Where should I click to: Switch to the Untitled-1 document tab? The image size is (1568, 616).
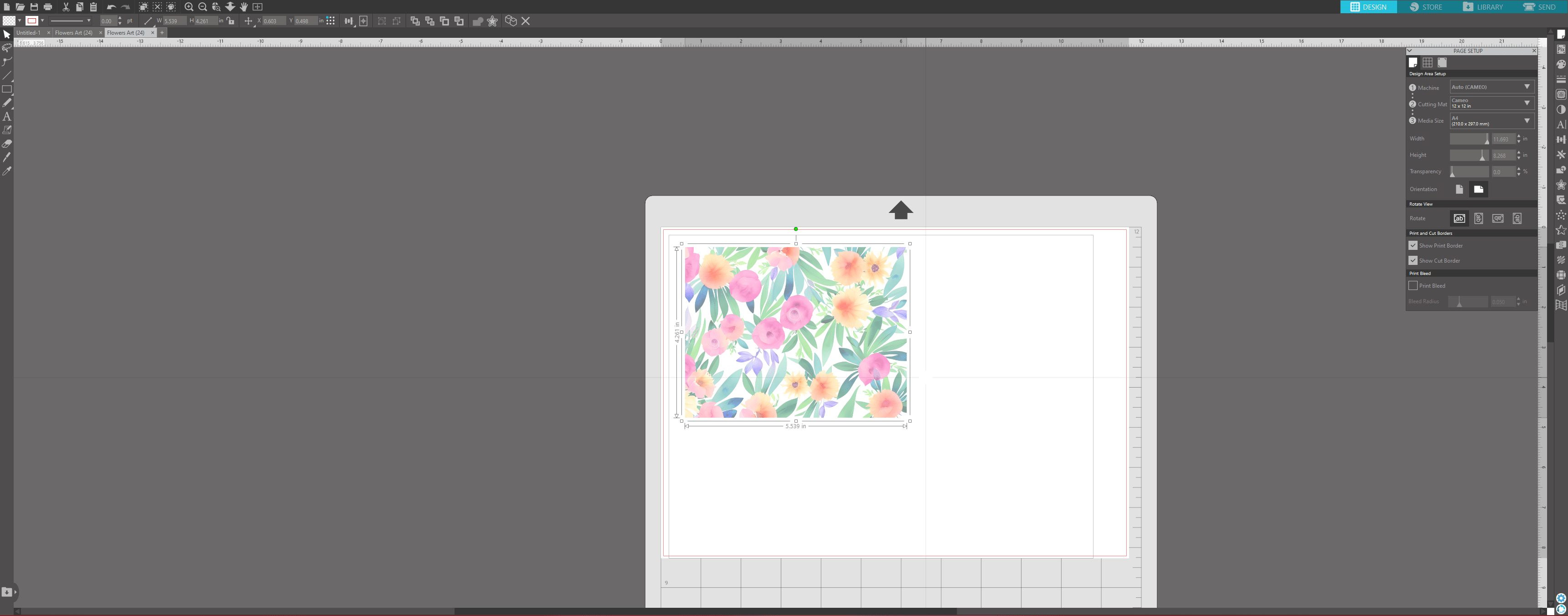(x=29, y=33)
